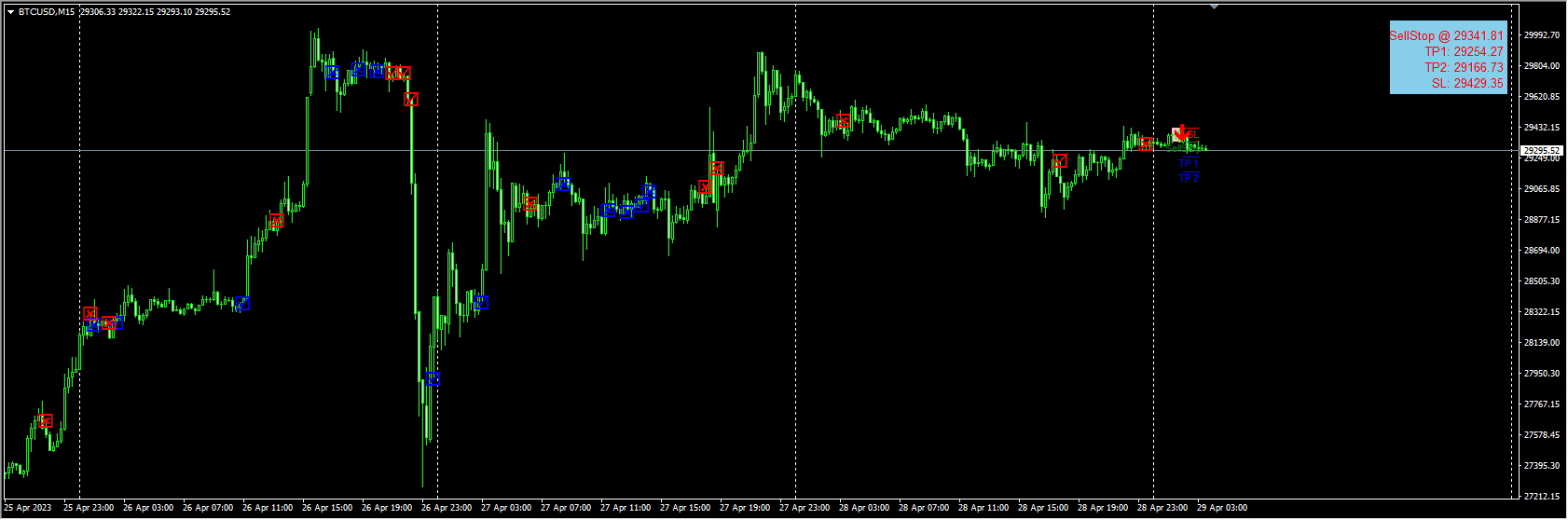Select the blue marker at the crash low

433,378
